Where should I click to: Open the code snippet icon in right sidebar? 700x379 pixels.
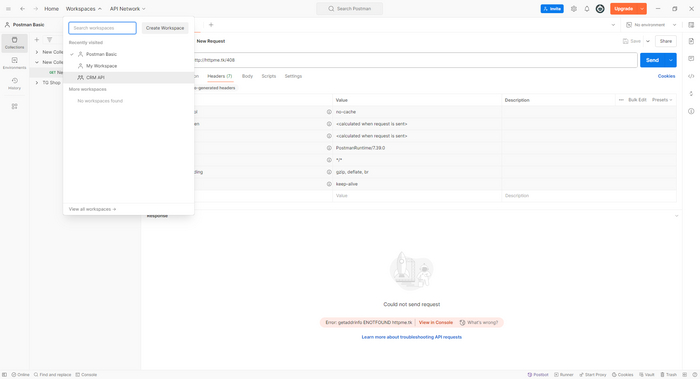pyautogui.click(x=691, y=76)
